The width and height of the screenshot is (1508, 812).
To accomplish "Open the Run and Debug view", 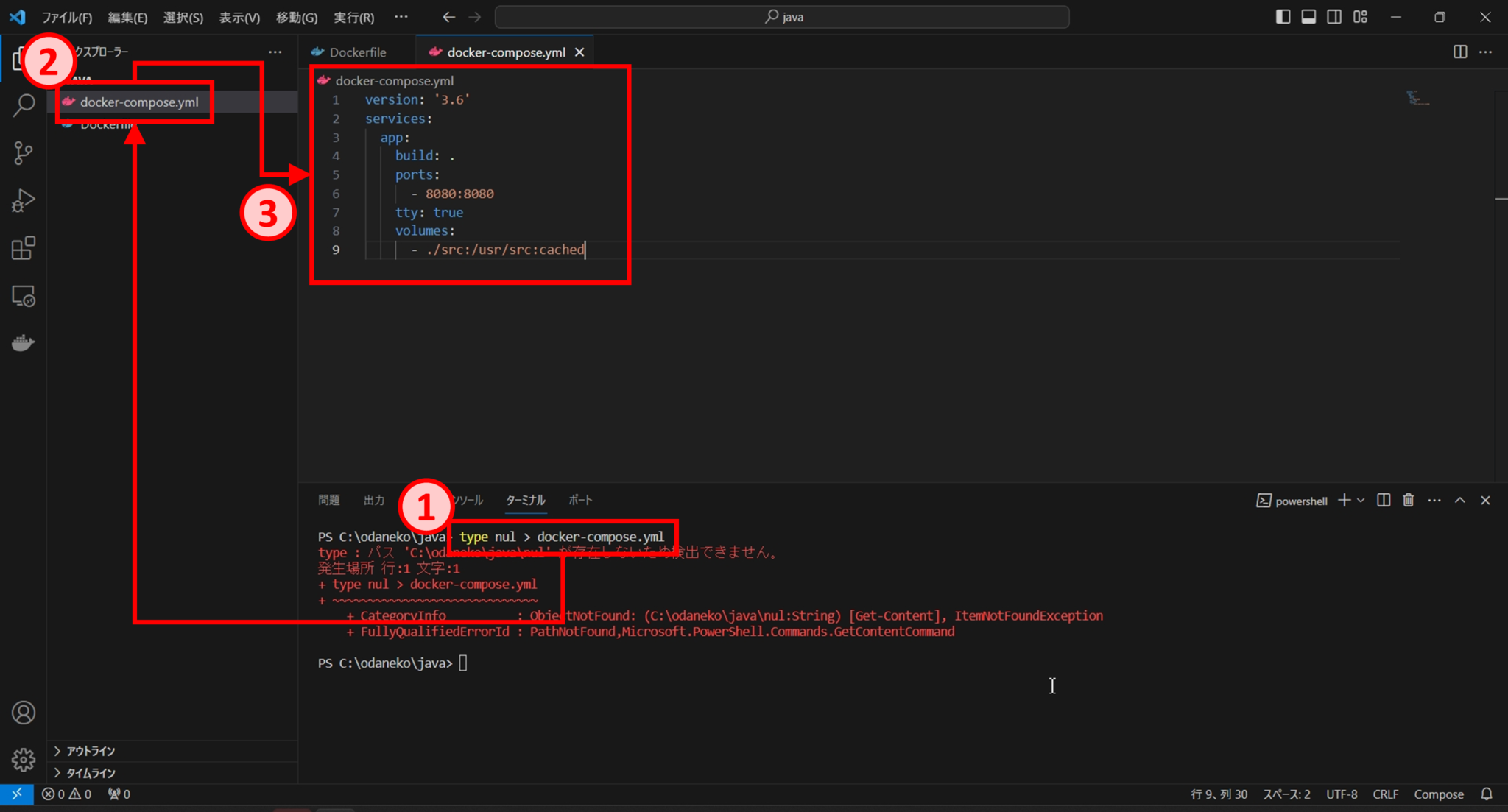I will (x=24, y=200).
